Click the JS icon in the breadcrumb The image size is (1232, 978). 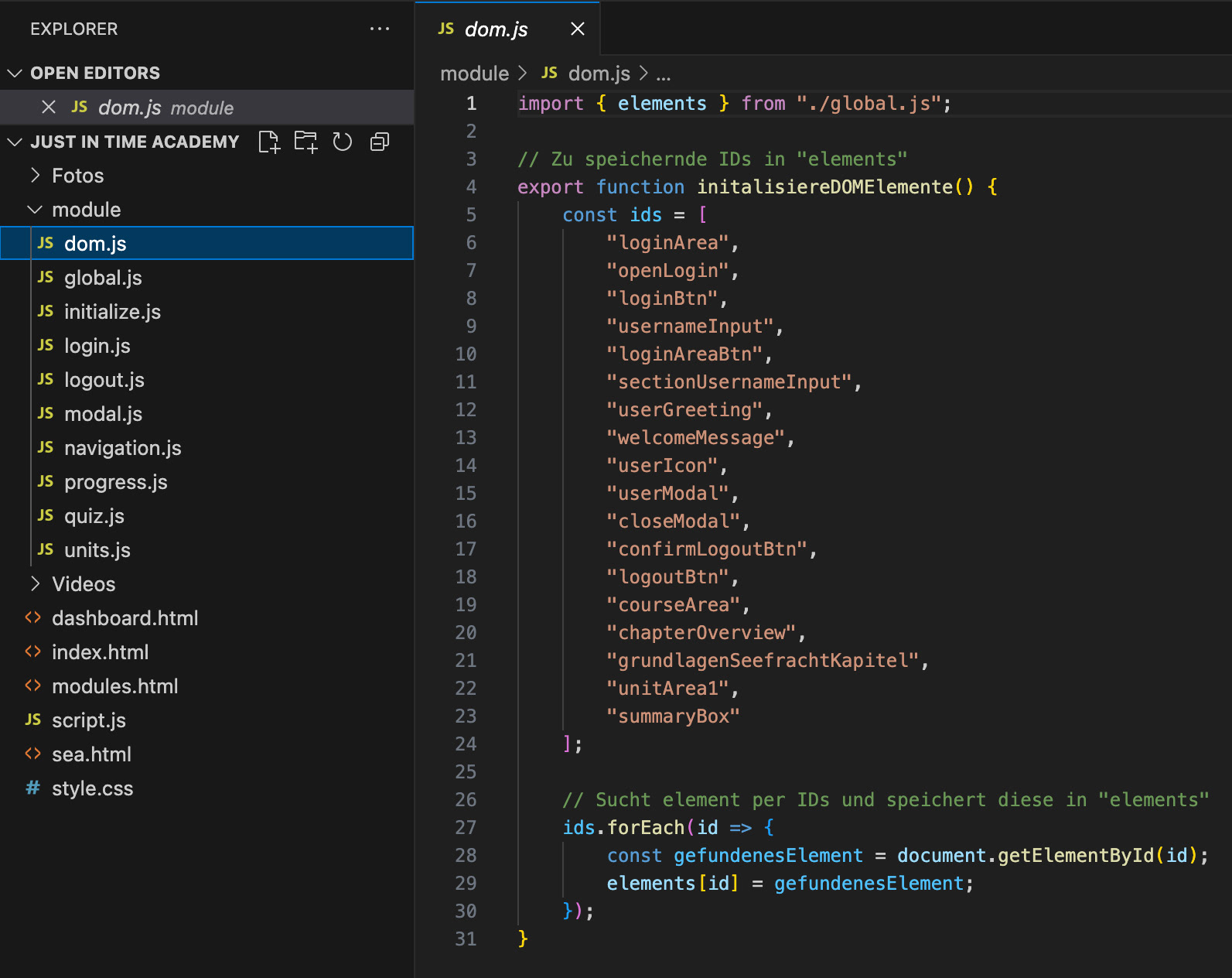549,73
